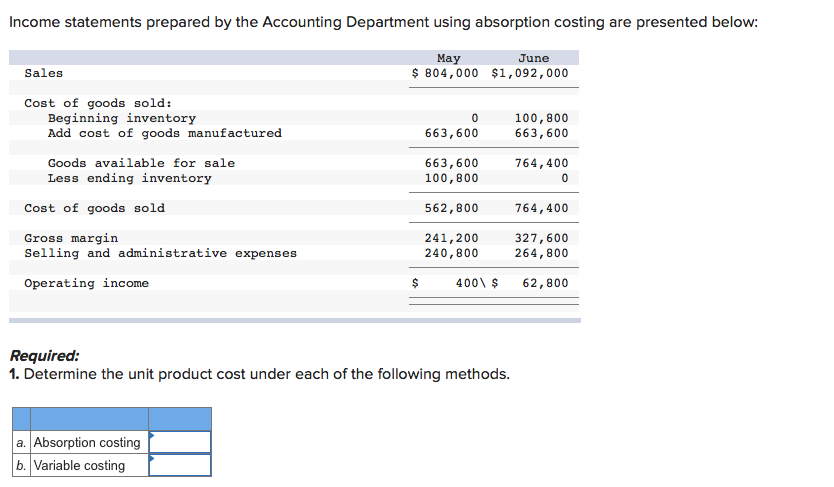Select the 'b. Variable costing' row label
The height and width of the screenshot is (487, 834).
click(80, 465)
